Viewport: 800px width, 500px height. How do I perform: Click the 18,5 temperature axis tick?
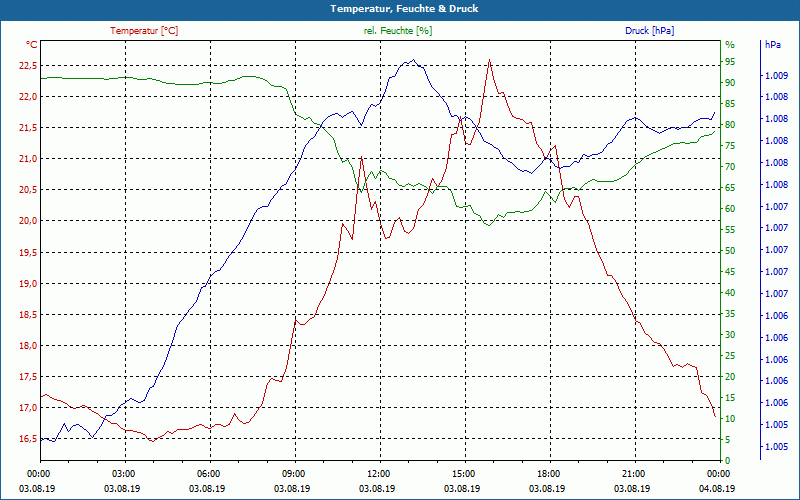(x=28, y=314)
